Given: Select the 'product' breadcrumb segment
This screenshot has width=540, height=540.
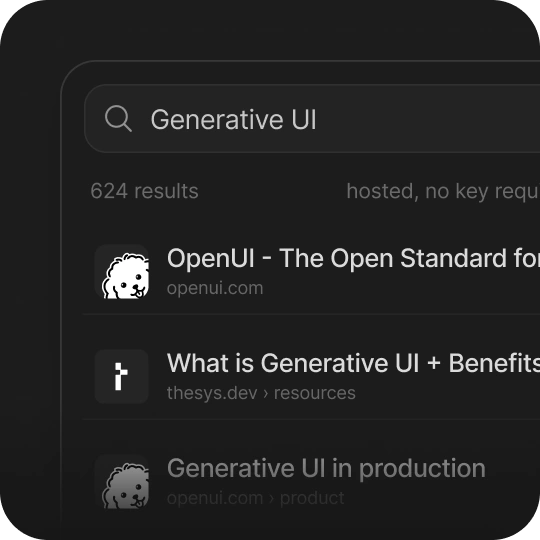Looking at the screenshot, I should click(312, 499).
